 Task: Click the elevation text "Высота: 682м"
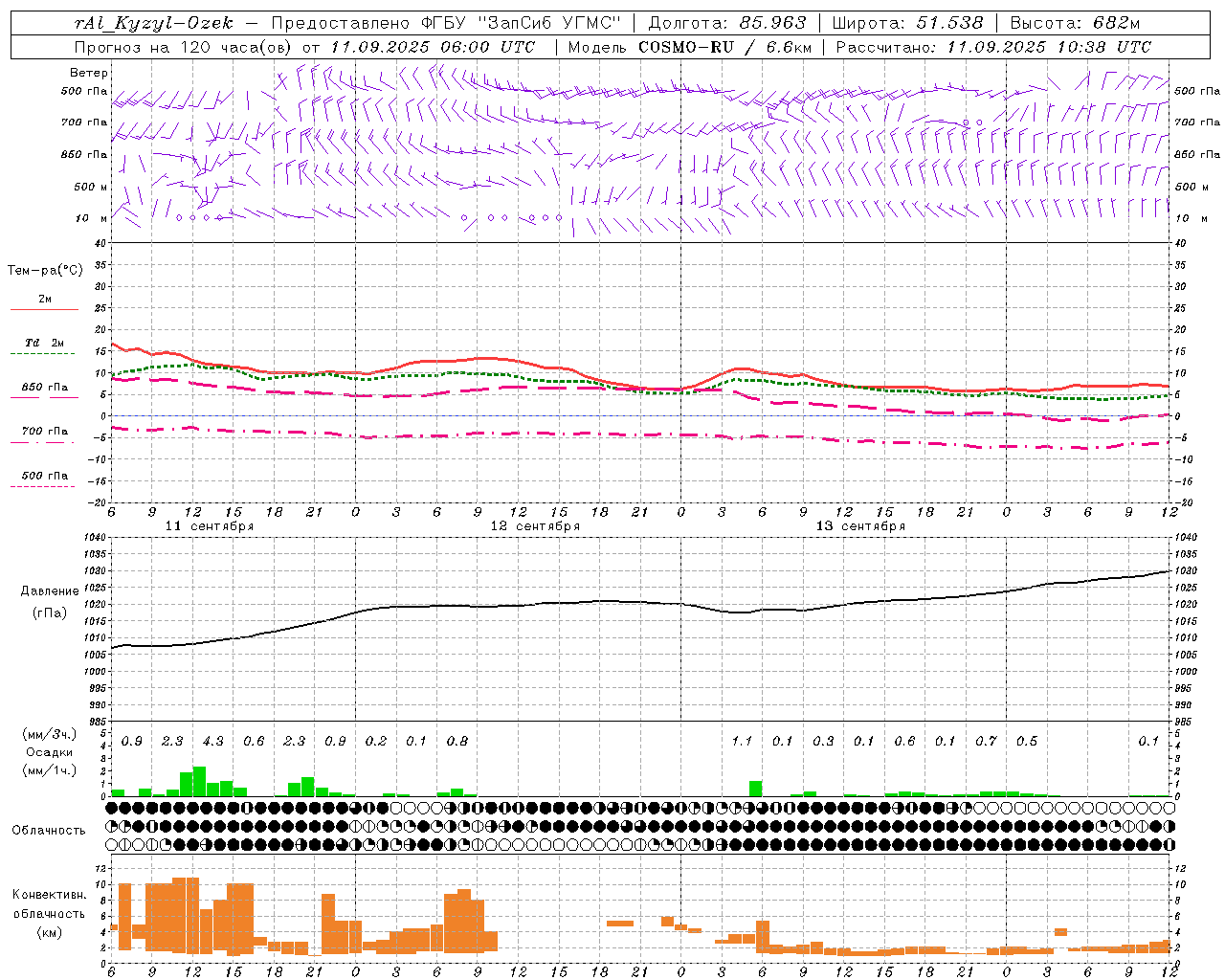(1075, 23)
